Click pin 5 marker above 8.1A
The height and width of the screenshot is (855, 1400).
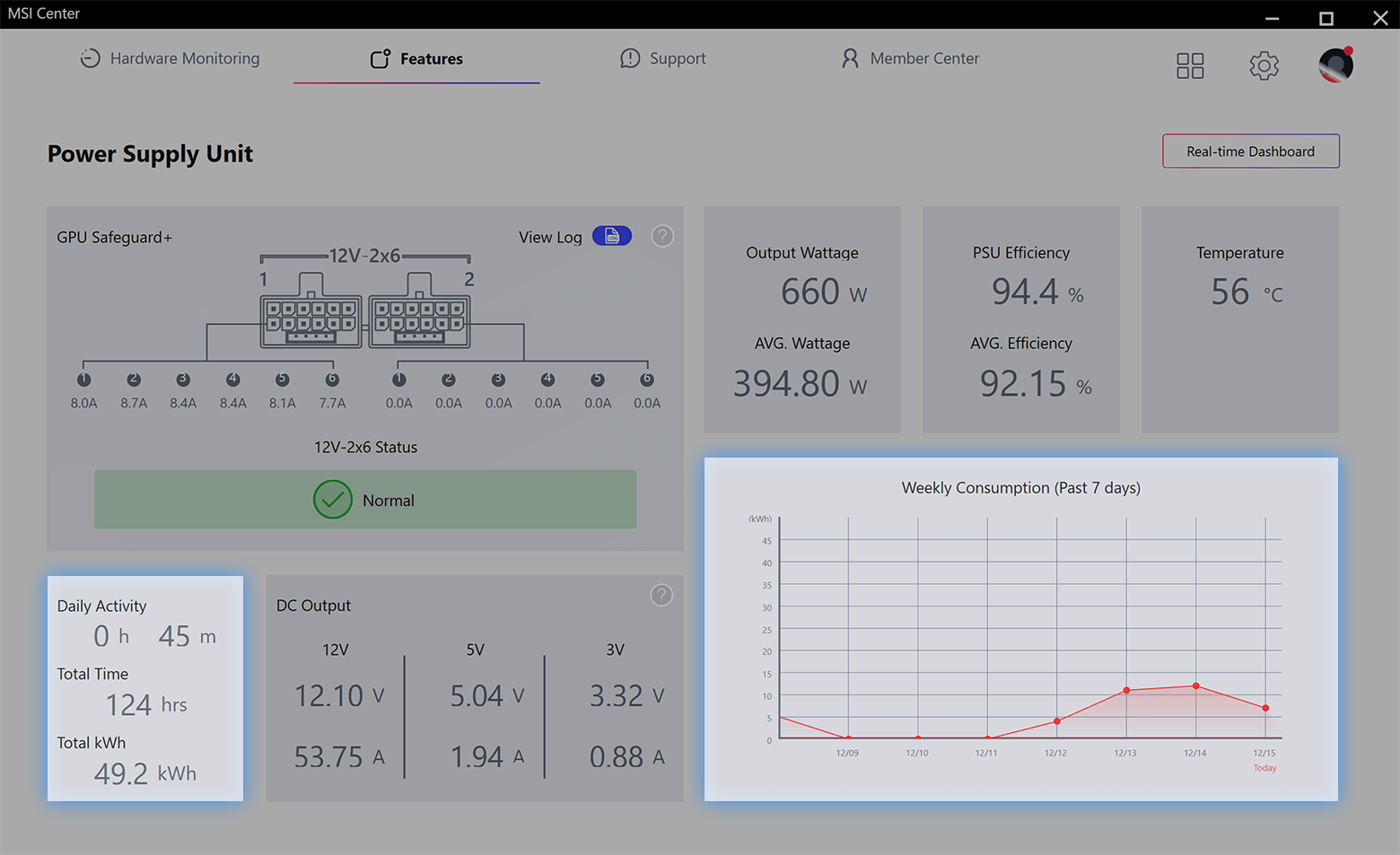[283, 380]
